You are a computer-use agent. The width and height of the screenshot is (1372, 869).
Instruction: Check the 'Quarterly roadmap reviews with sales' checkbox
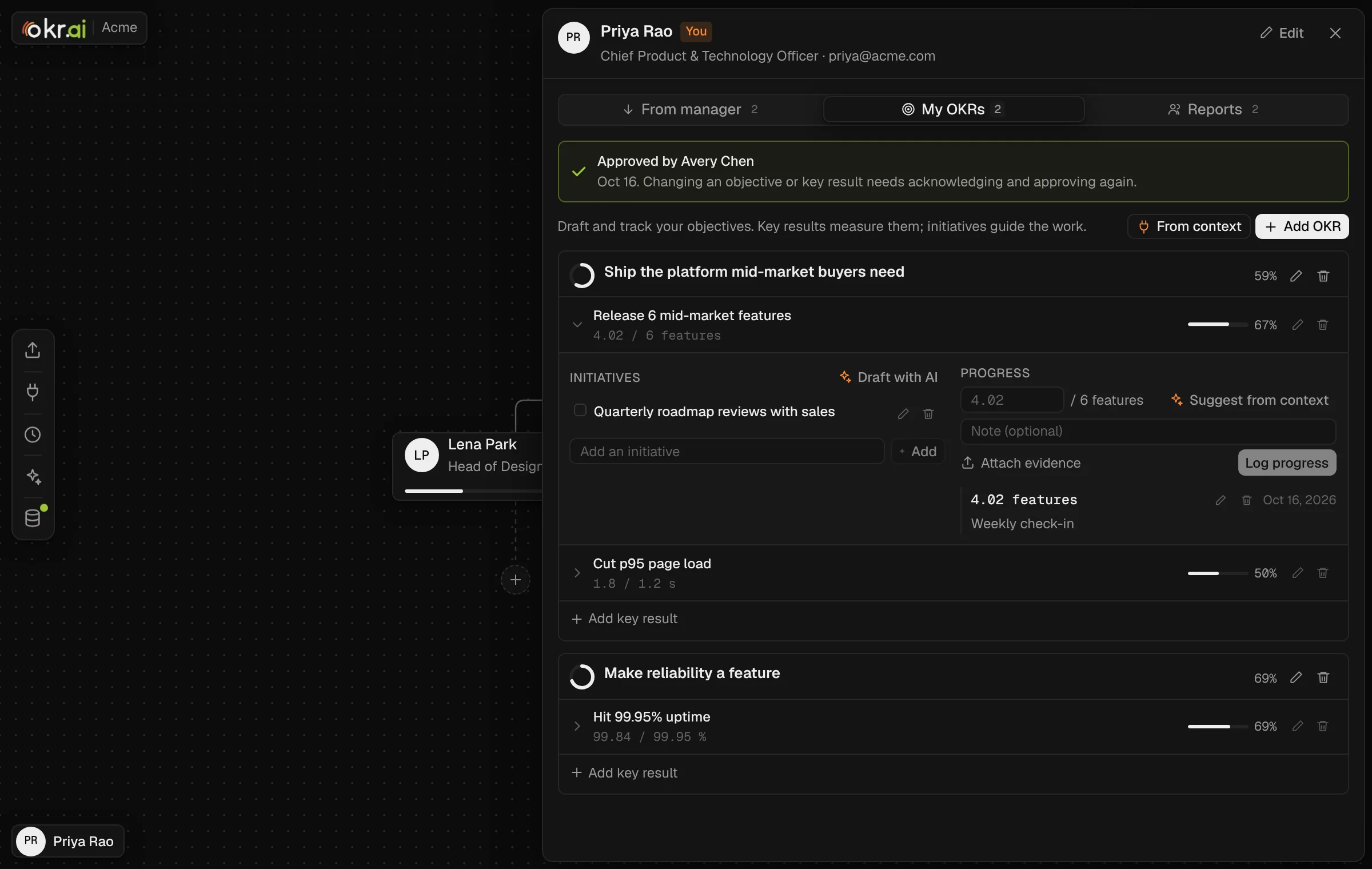[x=580, y=410]
